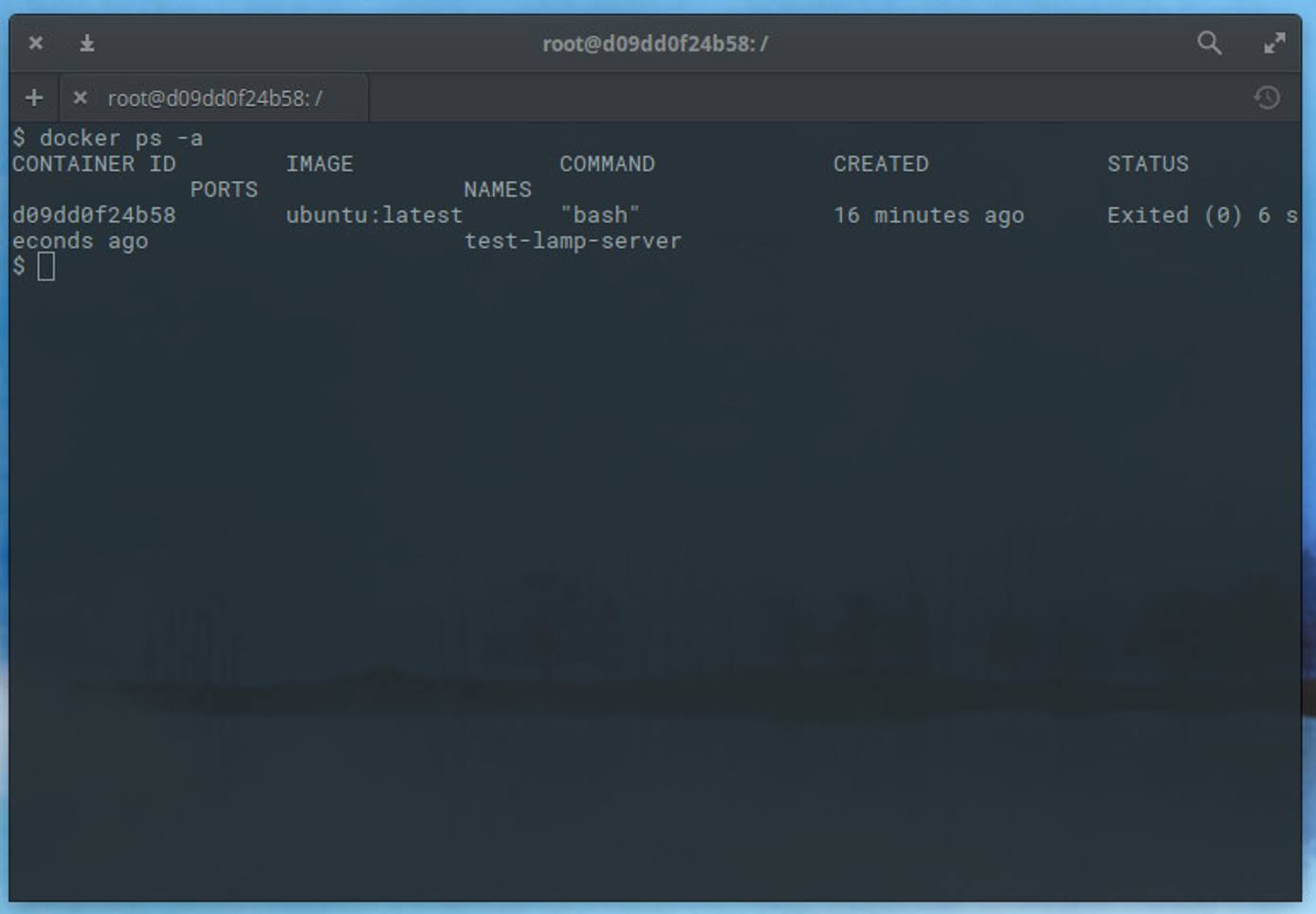Click the container ID d09dd0f24b58 in output
This screenshot has height=914, width=1316.
94,215
